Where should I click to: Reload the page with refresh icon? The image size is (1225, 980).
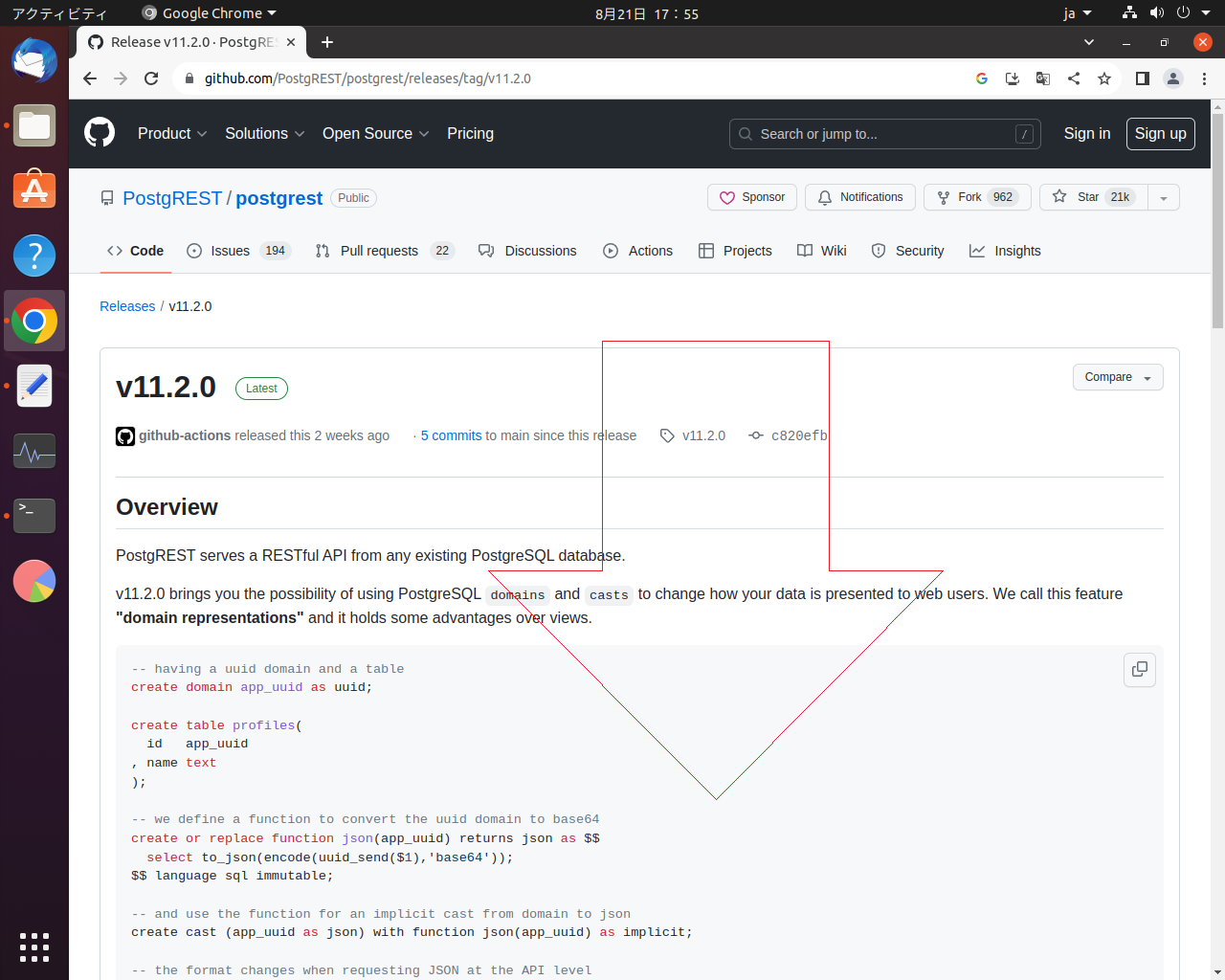[x=151, y=78]
